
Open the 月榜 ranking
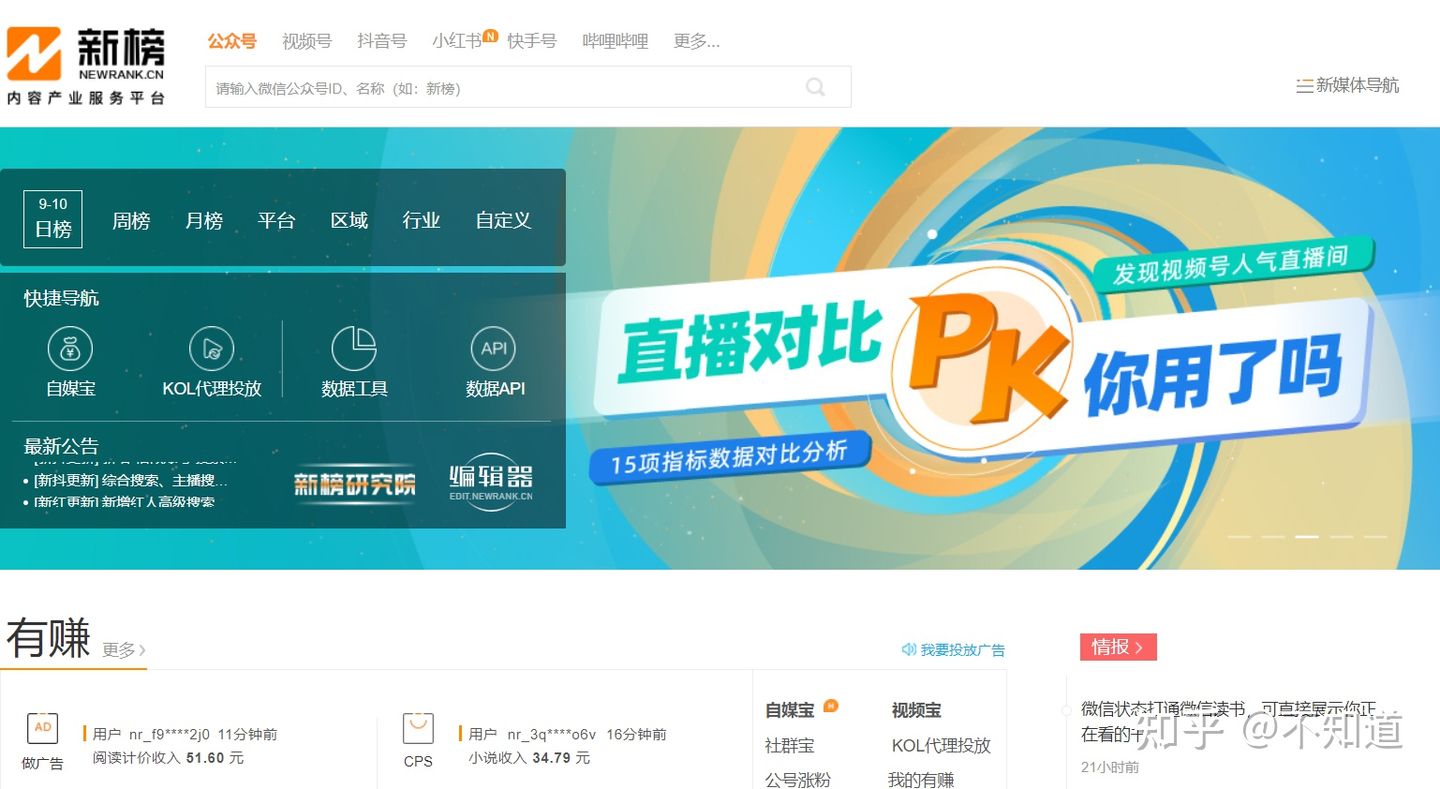click(204, 220)
